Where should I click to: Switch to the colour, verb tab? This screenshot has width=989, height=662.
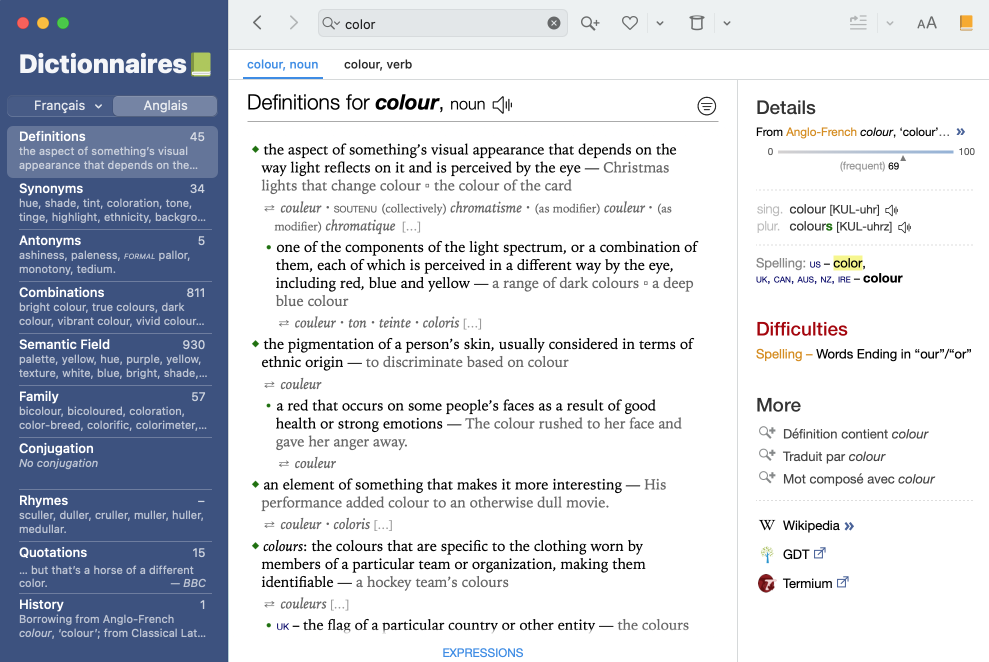378,65
